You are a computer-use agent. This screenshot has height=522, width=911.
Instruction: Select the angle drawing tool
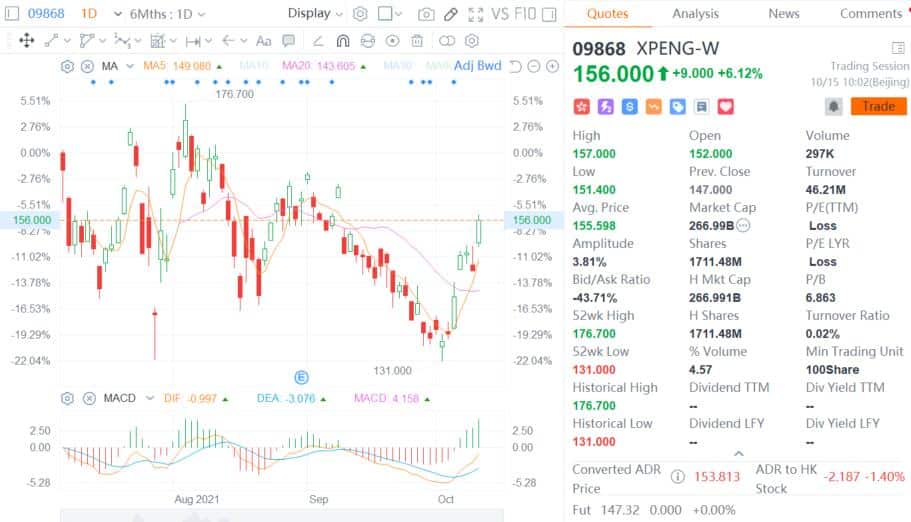pos(318,41)
